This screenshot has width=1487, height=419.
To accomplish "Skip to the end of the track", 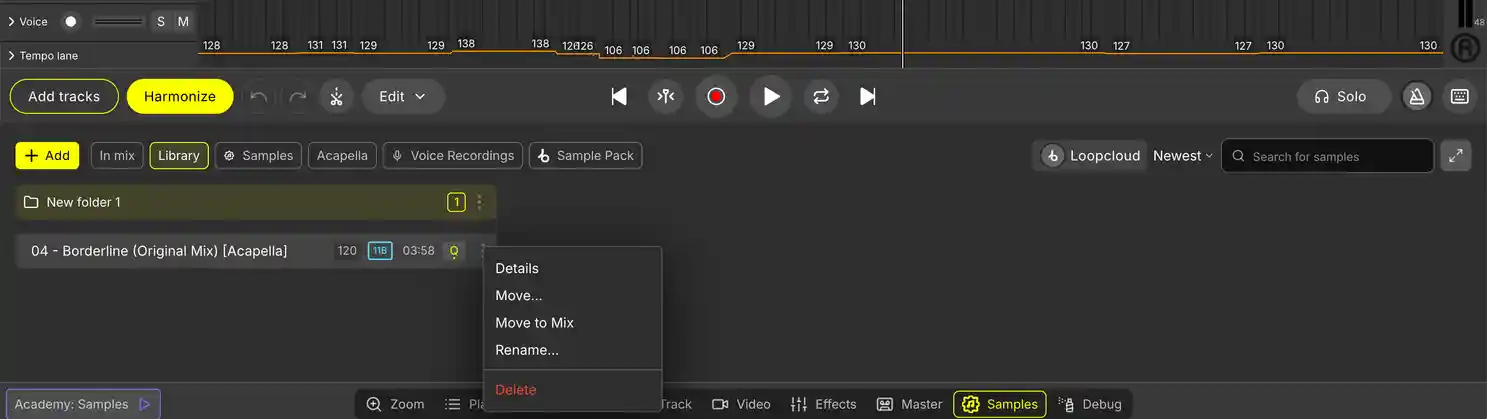I will tap(868, 97).
